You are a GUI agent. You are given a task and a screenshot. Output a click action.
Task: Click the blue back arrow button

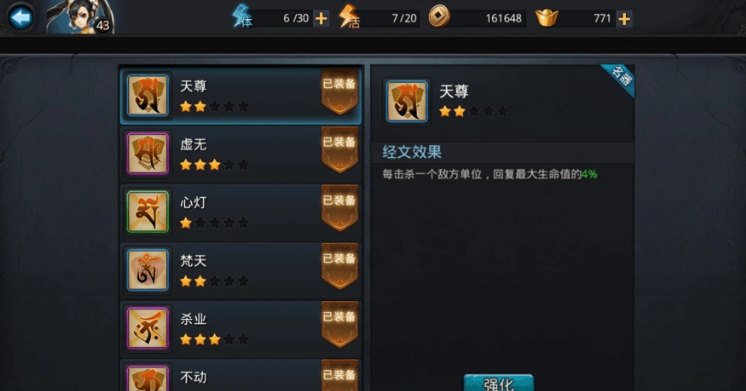(21, 18)
